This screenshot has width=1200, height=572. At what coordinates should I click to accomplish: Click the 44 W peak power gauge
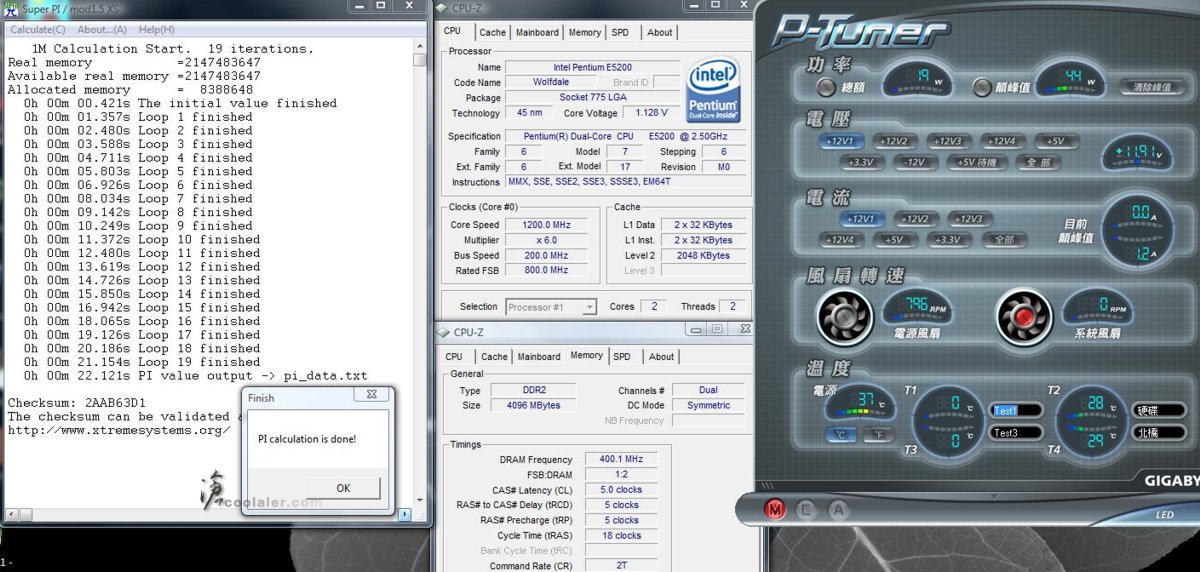[x=1070, y=79]
